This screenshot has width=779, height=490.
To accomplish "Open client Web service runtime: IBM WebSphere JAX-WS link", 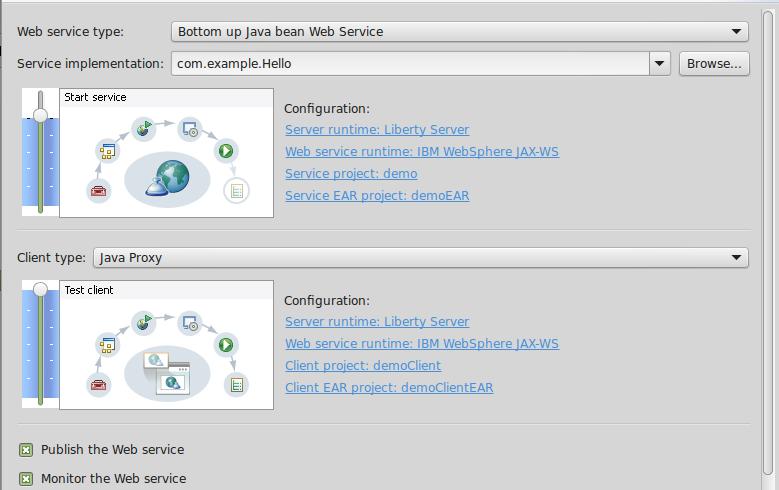I will (x=422, y=343).
